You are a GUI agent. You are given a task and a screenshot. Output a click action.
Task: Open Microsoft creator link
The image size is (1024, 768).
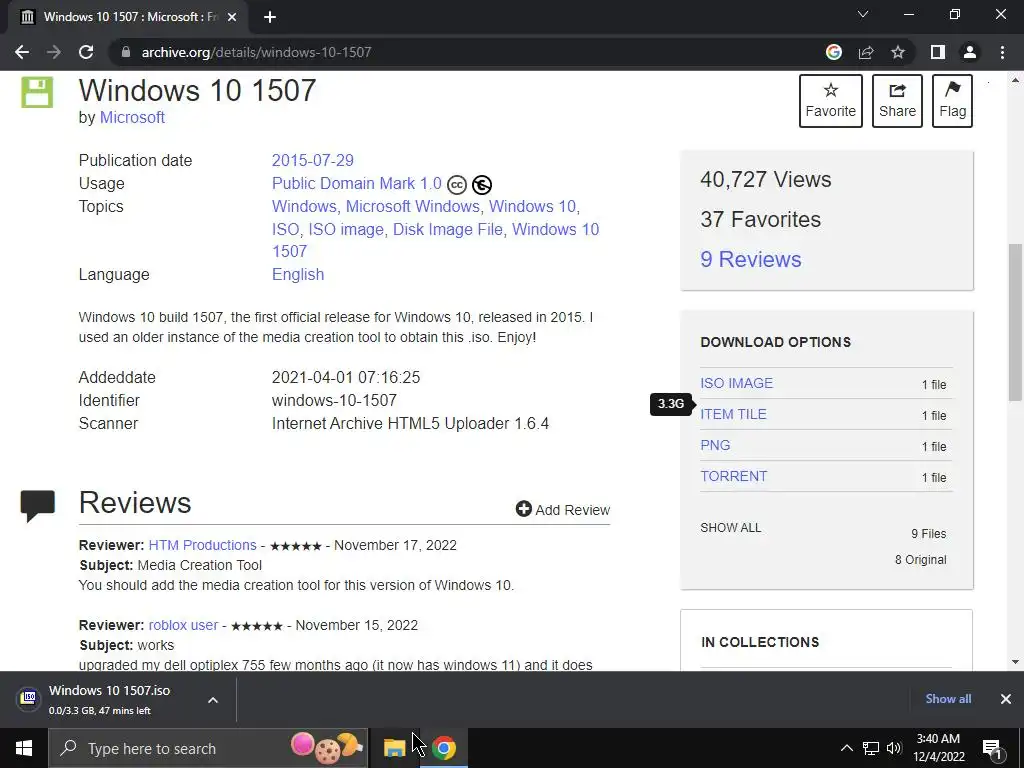click(x=132, y=118)
